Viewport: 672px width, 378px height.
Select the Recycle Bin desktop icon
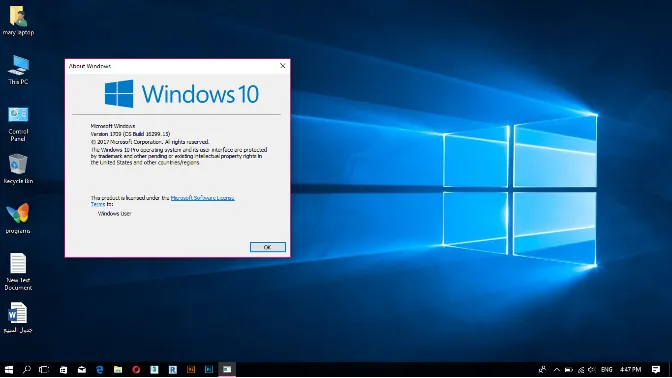(x=18, y=169)
